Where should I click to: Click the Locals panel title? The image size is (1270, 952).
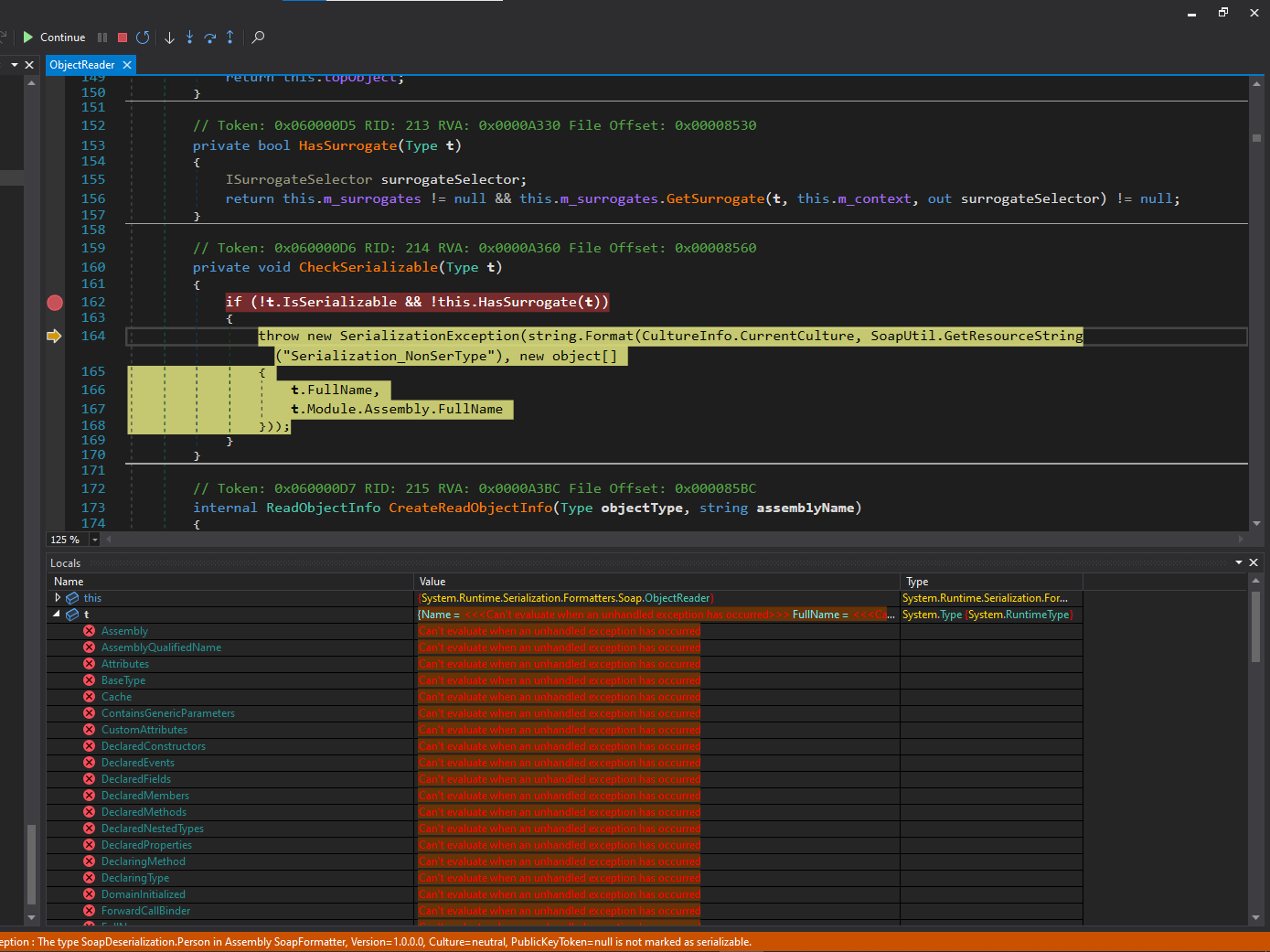[x=66, y=563]
